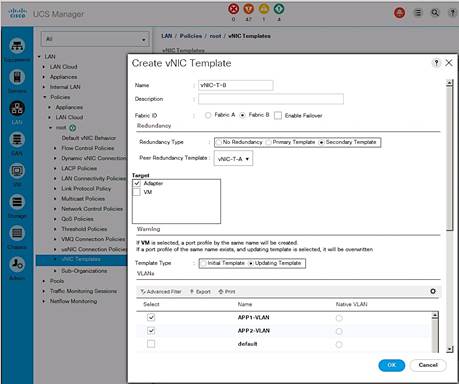The height and width of the screenshot is (384, 459).
Task: Open the Storage sidebar icon
Action: (x=17, y=202)
